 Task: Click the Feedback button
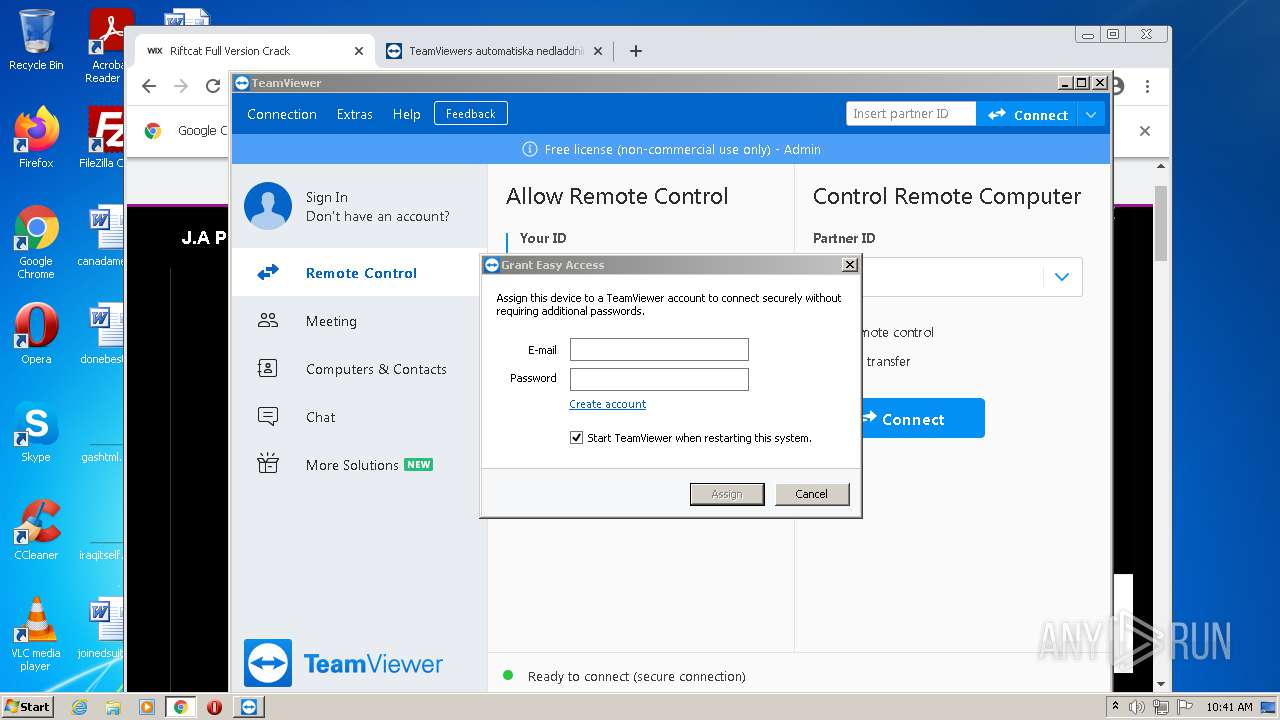pyautogui.click(x=471, y=114)
